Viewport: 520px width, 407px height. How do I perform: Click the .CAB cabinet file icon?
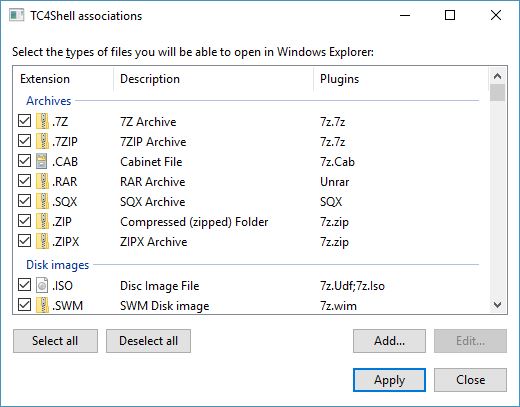42,161
